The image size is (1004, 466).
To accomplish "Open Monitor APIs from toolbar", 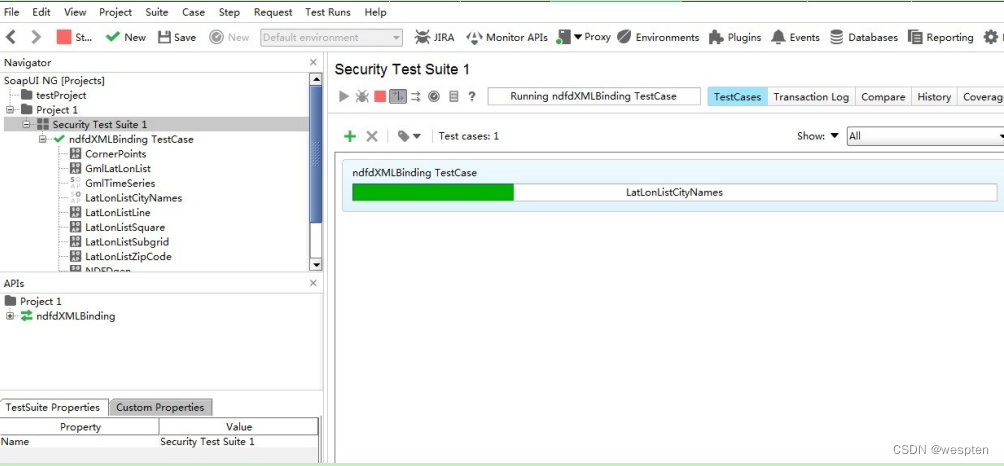I will click(x=507, y=37).
